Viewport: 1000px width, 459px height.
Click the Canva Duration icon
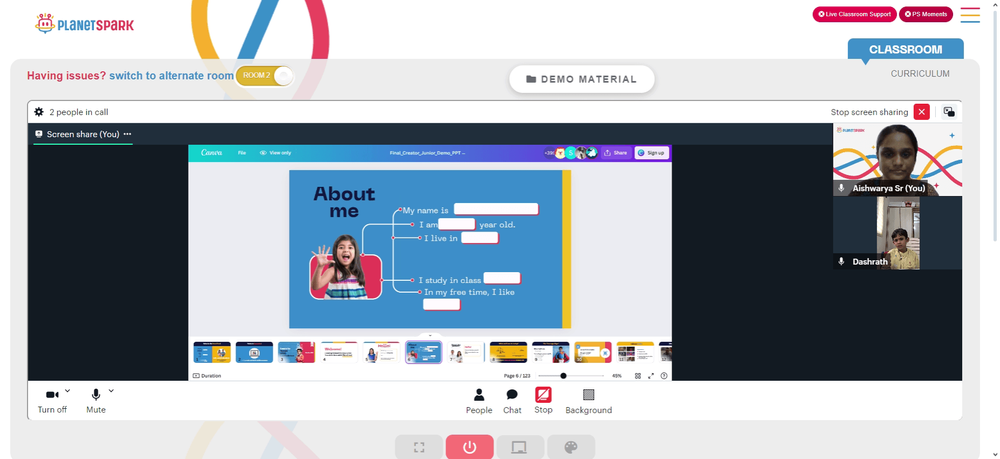coord(196,376)
